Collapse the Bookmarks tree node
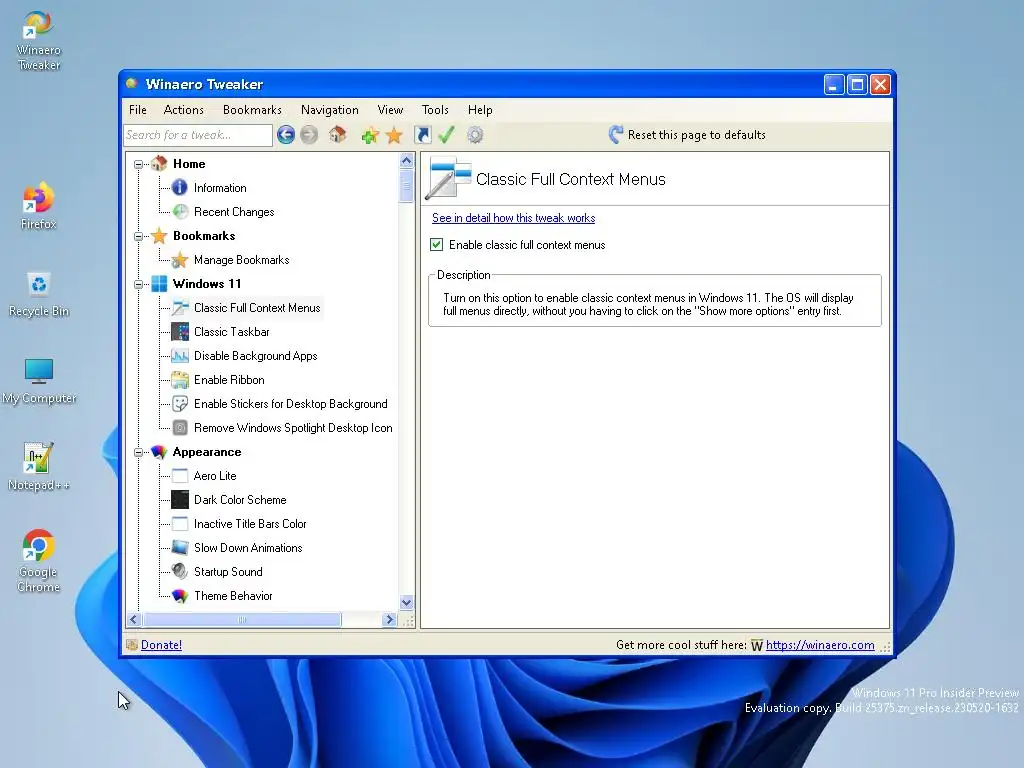The image size is (1024, 768). pos(138,236)
